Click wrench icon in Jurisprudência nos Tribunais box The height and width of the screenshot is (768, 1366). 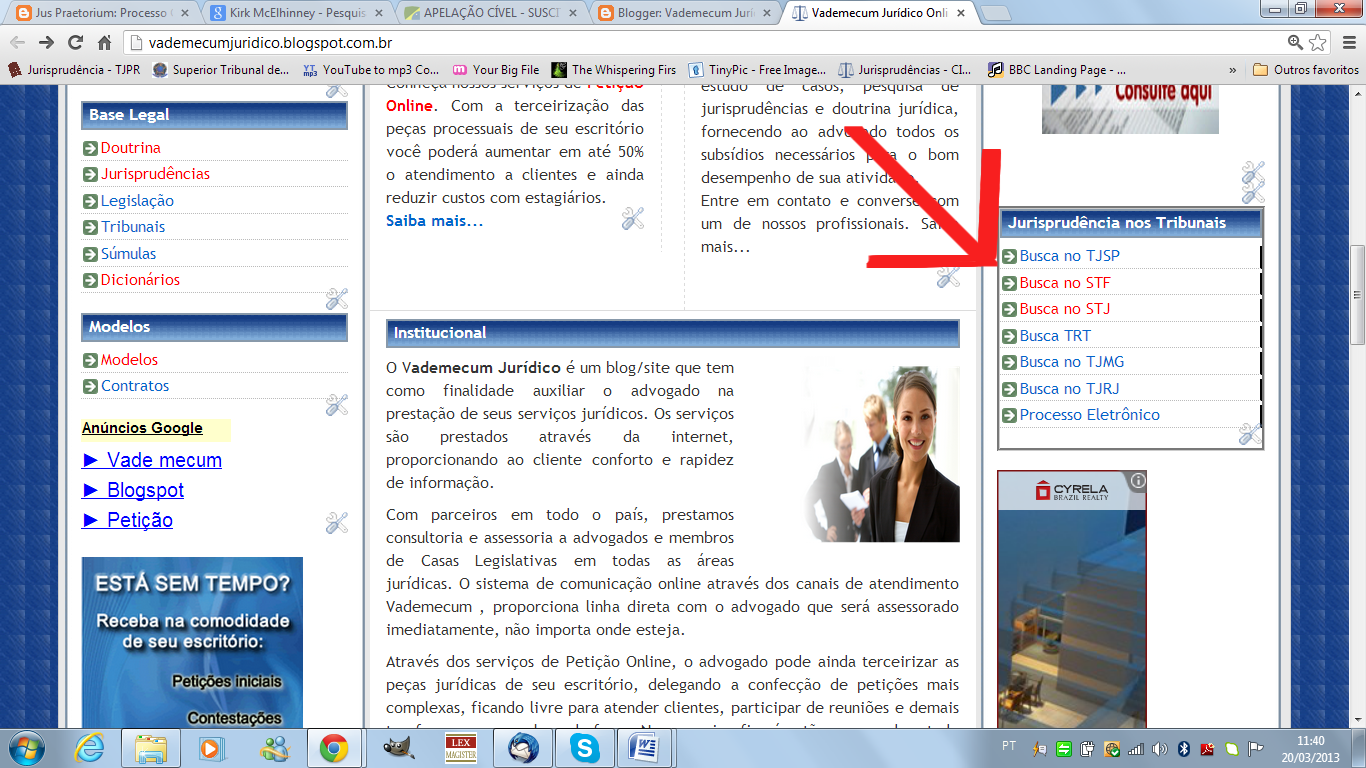click(x=1250, y=433)
